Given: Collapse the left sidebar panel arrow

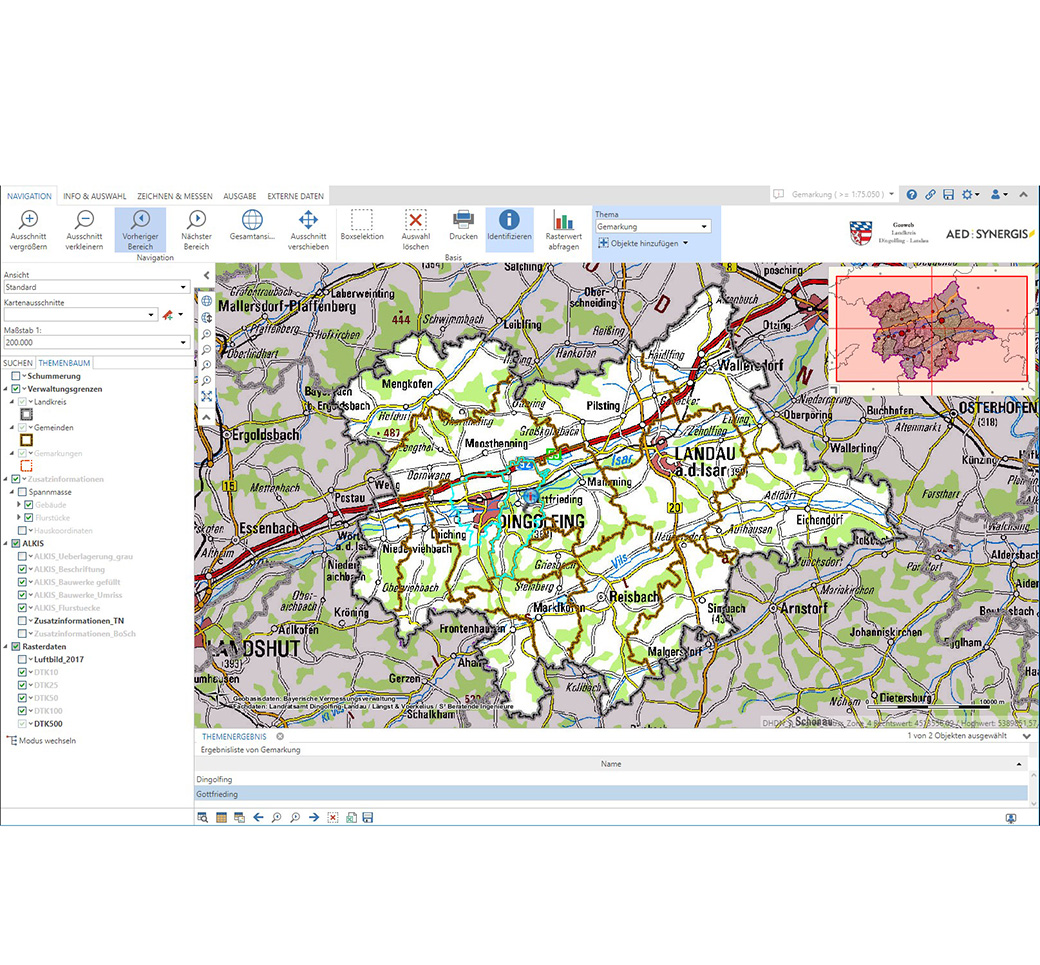Looking at the screenshot, I should click(207, 275).
